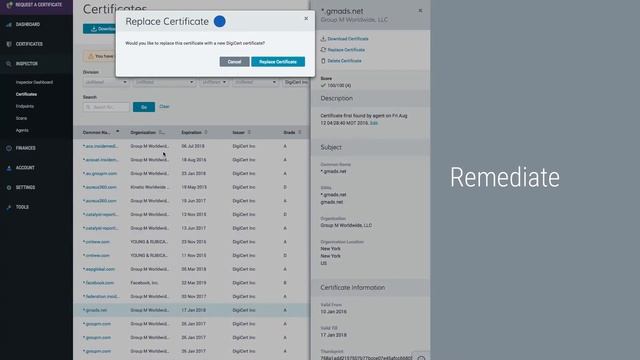Open the Finances sidebar section
640x360 pixels.
25,148
